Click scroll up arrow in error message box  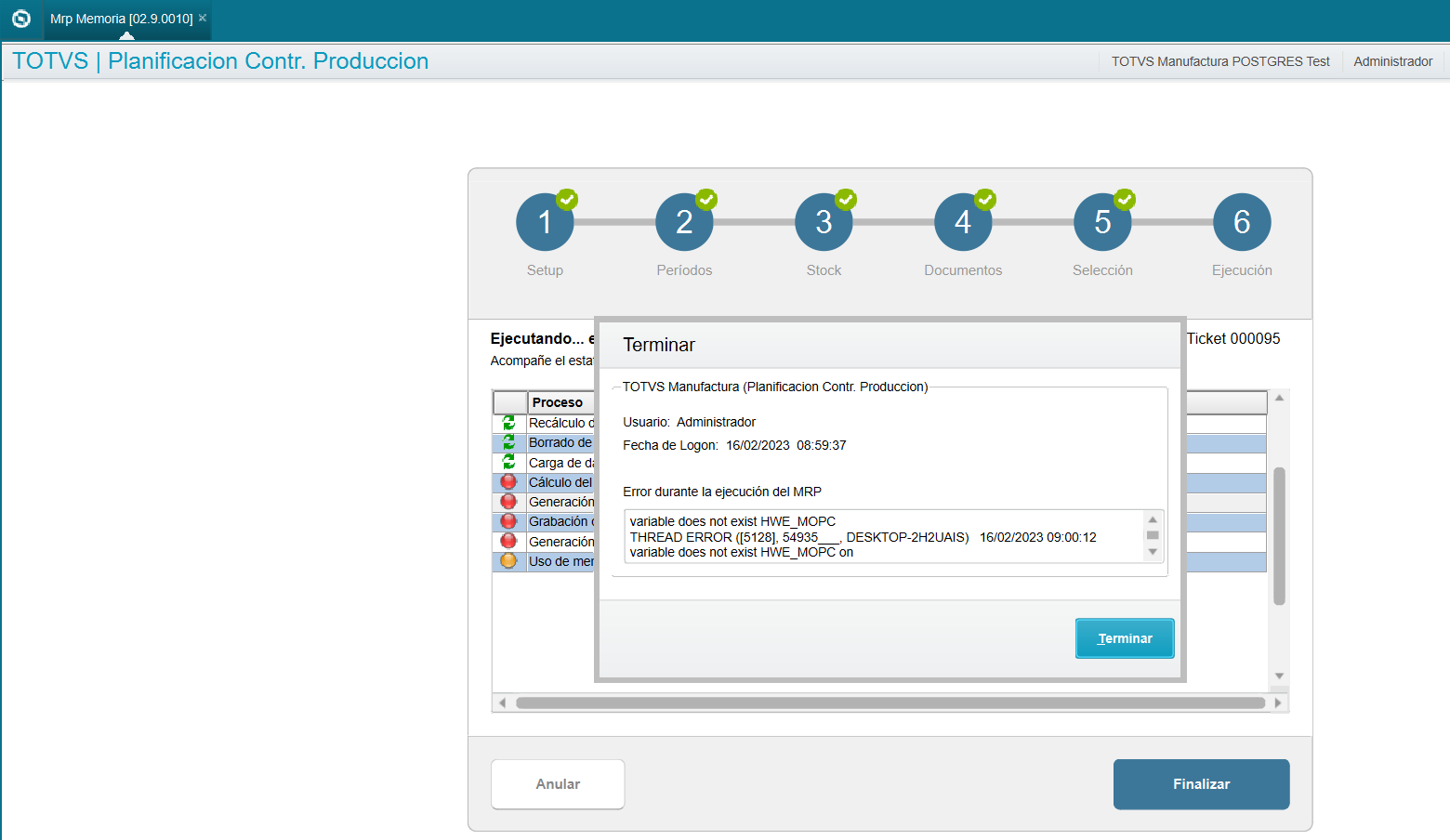pyautogui.click(x=1153, y=519)
